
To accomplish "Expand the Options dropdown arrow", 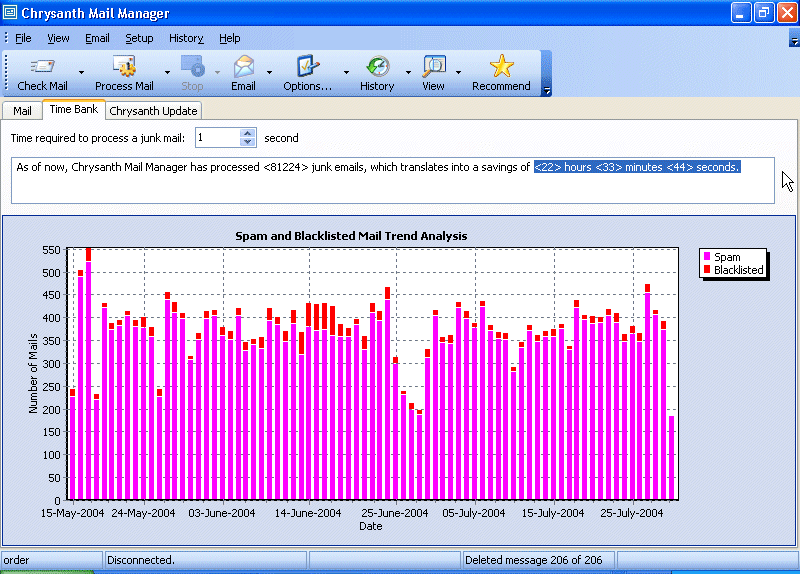I will [x=346, y=73].
